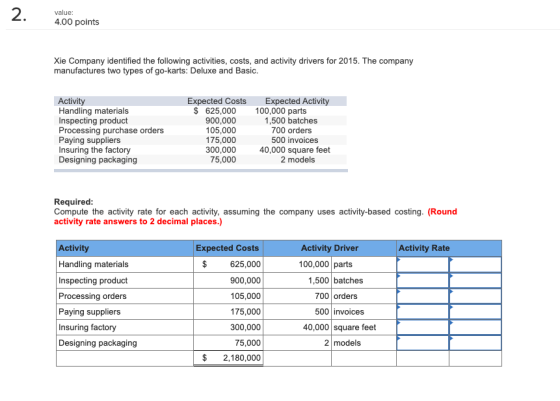Click the Handling materials second rate input field
Image resolution: width=560 pixels, height=401 pixels.
pyautogui.click(x=475, y=265)
